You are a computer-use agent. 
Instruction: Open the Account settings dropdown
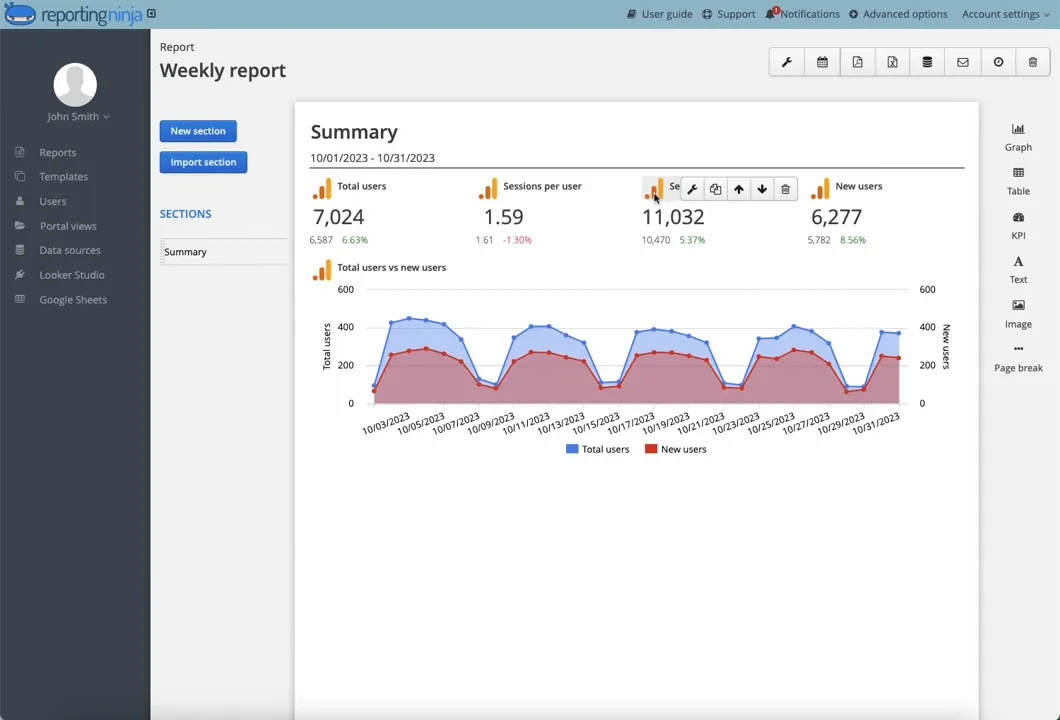[x=1006, y=14]
